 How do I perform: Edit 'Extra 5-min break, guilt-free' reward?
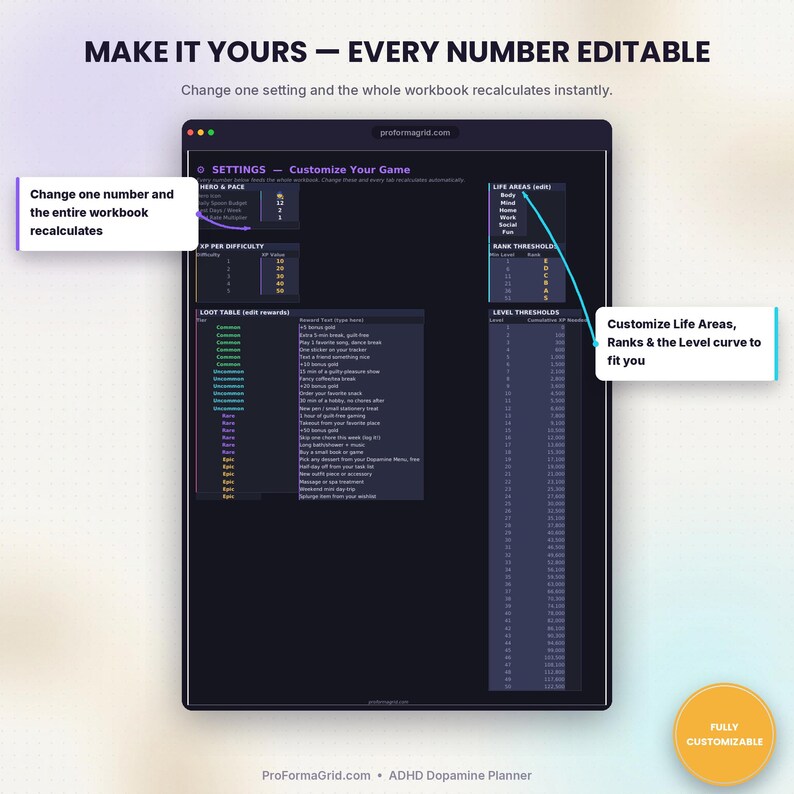coord(361,335)
